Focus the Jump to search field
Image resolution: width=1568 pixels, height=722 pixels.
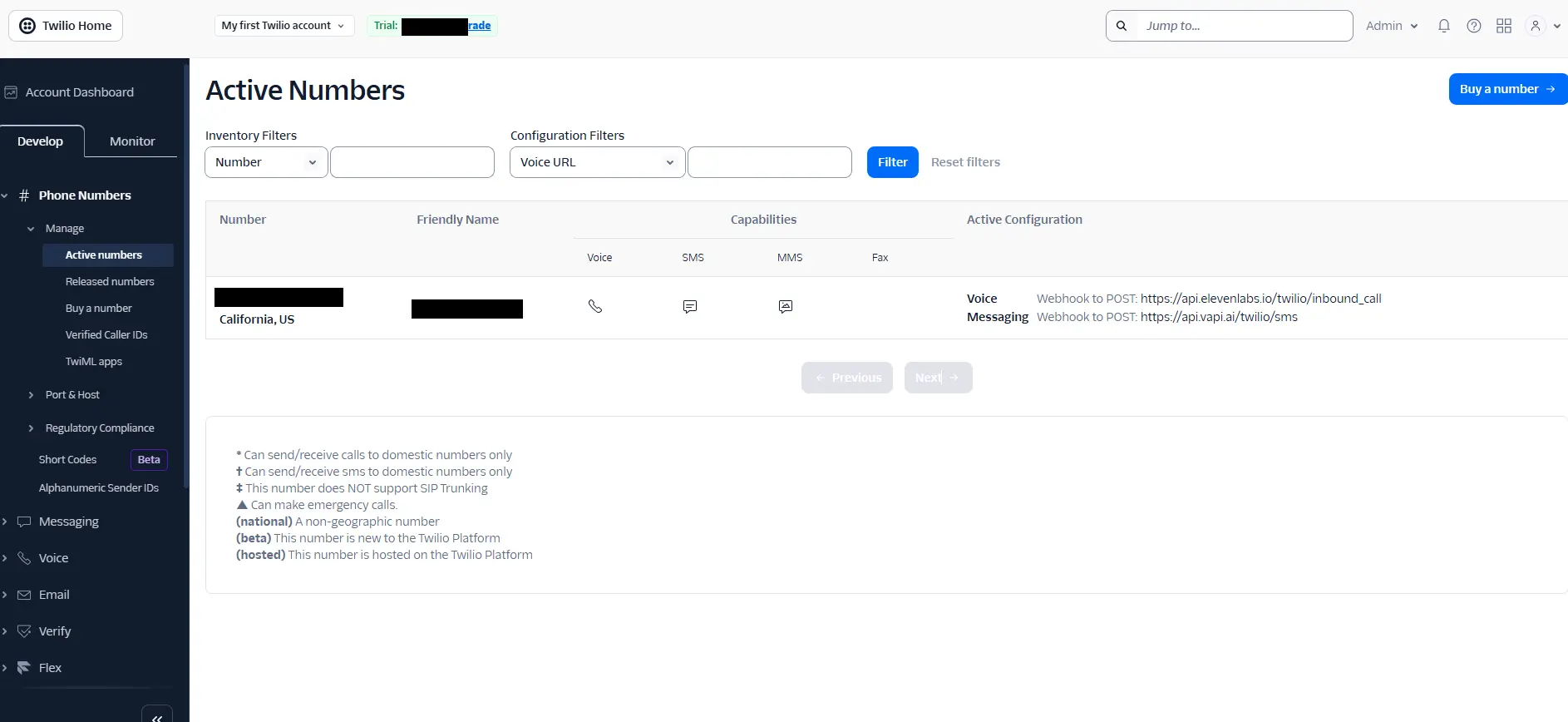click(x=1243, y=26)
